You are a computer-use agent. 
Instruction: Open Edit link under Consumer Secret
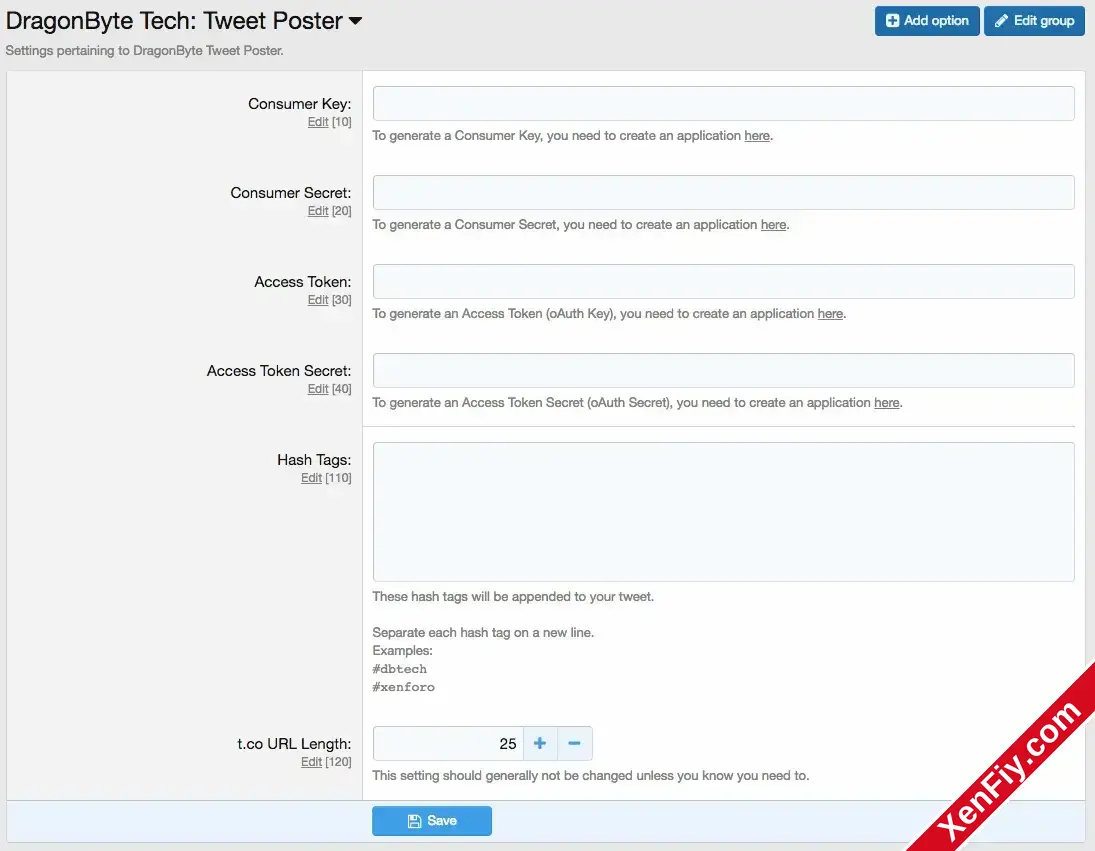(318, 211)
